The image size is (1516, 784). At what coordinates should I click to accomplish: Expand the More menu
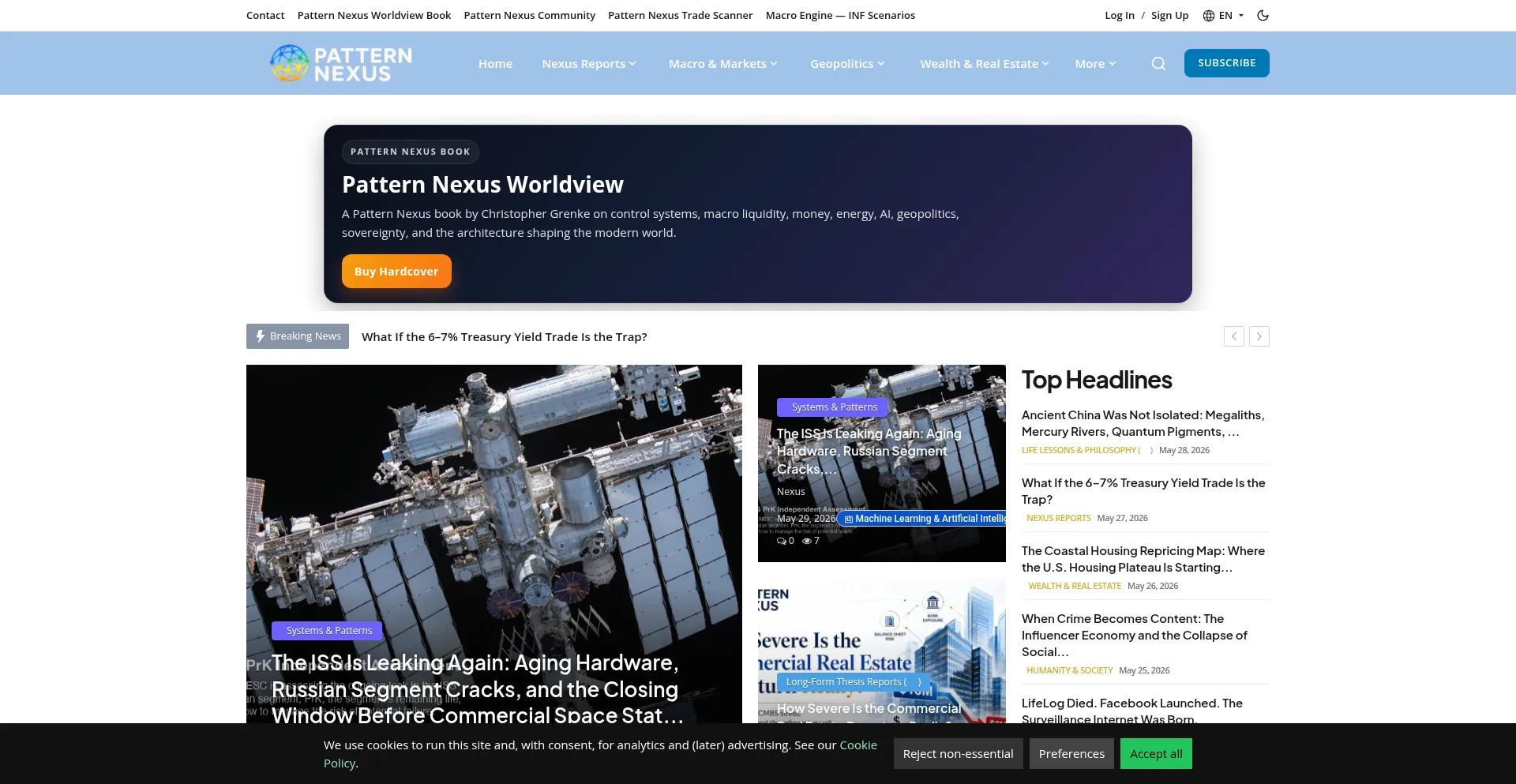pos(1095,64)
